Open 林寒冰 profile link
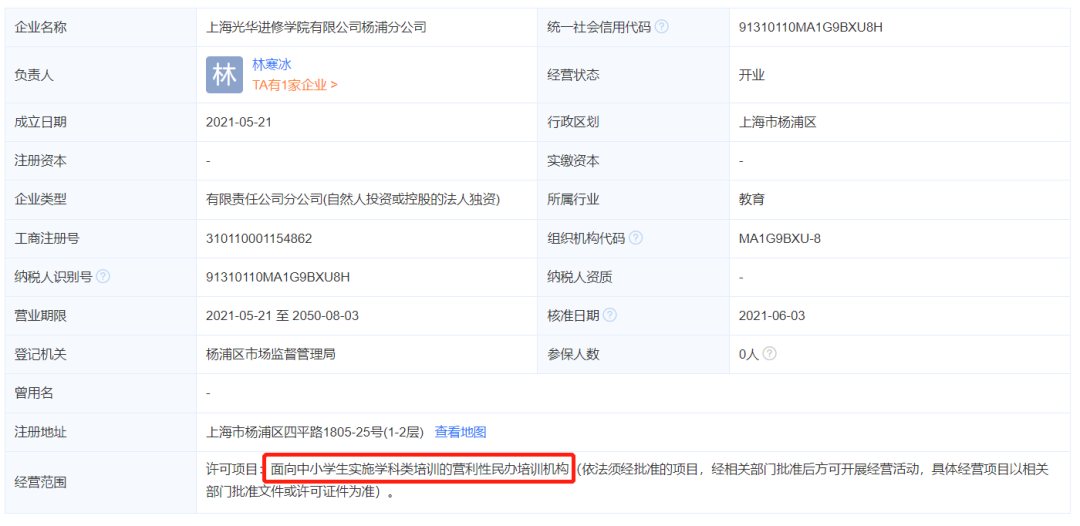This screenshot has height=526, width=1080. (x=271, y=65)
